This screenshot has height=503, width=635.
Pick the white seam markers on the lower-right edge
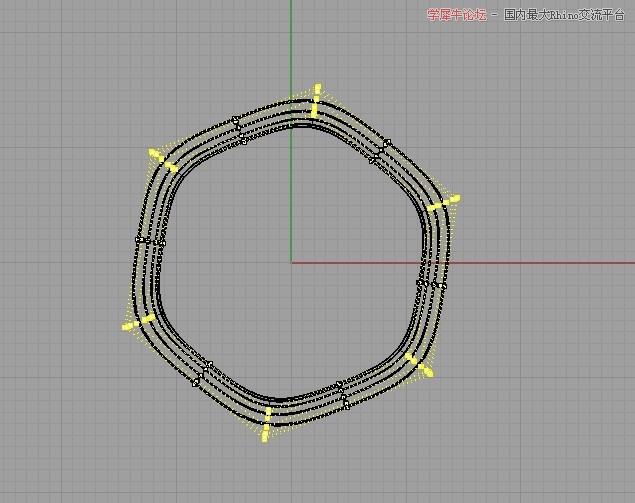[343, 395]
